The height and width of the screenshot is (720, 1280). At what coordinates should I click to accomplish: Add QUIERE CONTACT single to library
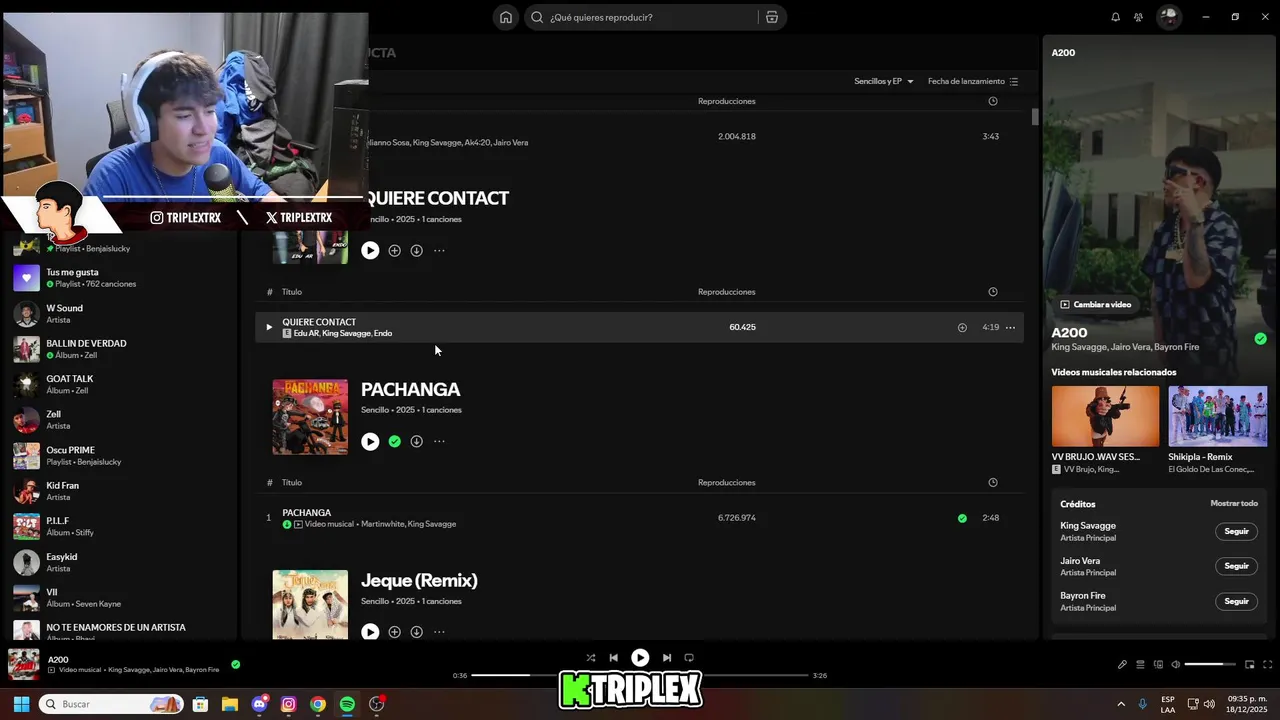point(394,251)
